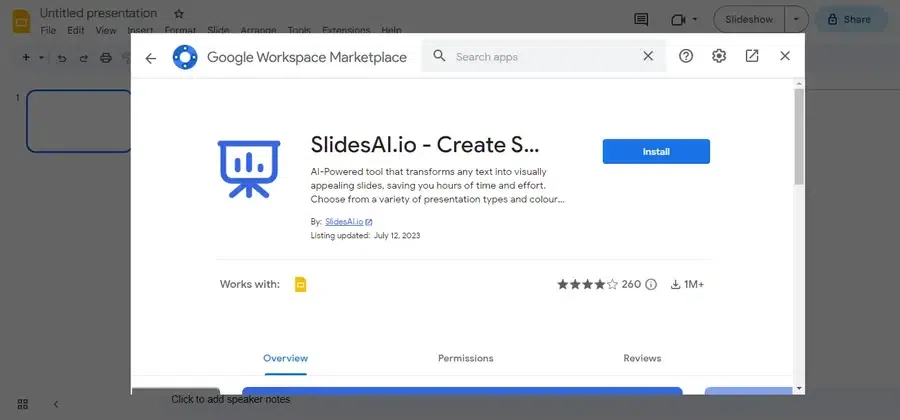Viewport: 900px width, 420px height.
Task: Open the Slide menu
Action: tap(218, 30)
